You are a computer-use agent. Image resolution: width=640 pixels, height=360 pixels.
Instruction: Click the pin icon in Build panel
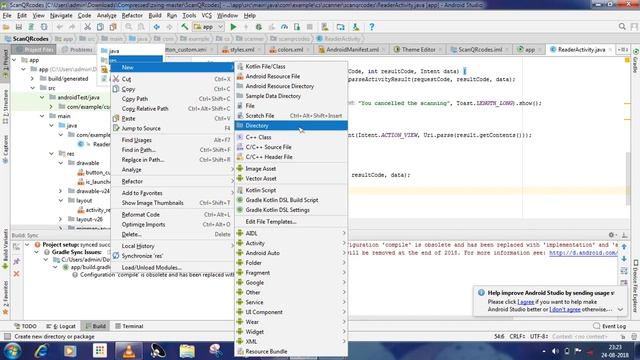point(16,261)
